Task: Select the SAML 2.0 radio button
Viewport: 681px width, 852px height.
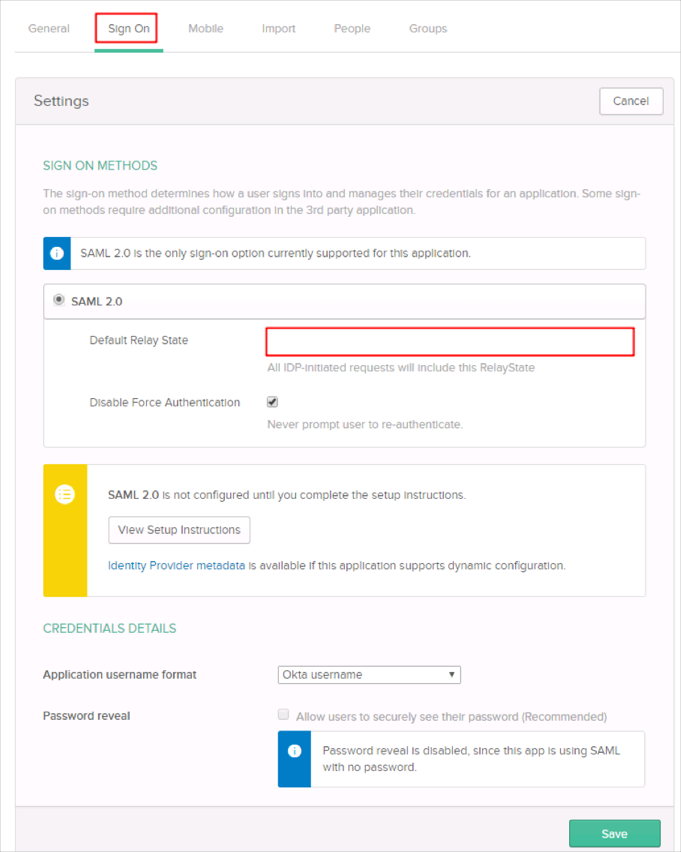Action: pos(58,299)
